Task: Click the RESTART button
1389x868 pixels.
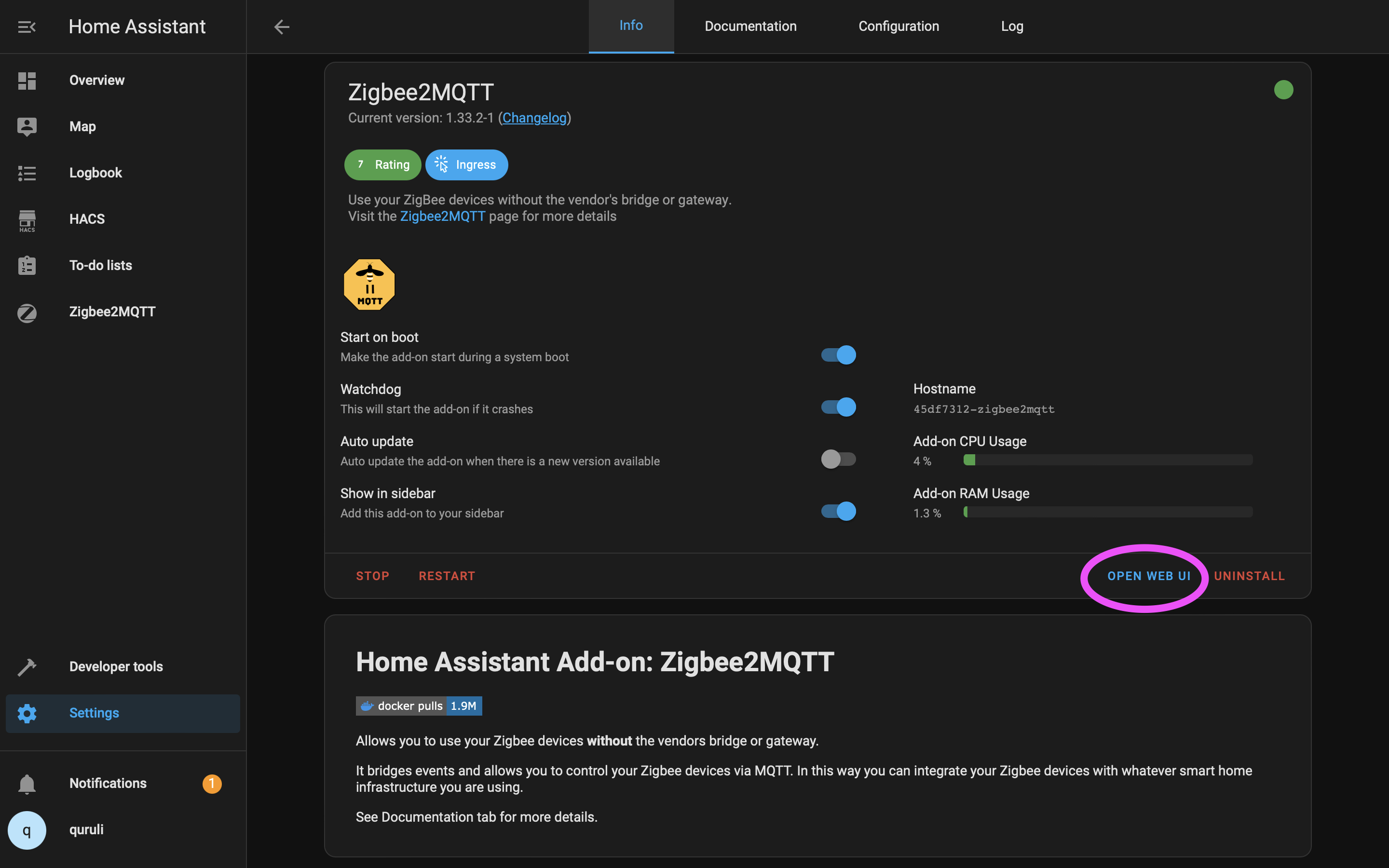Action: (447, 576)
